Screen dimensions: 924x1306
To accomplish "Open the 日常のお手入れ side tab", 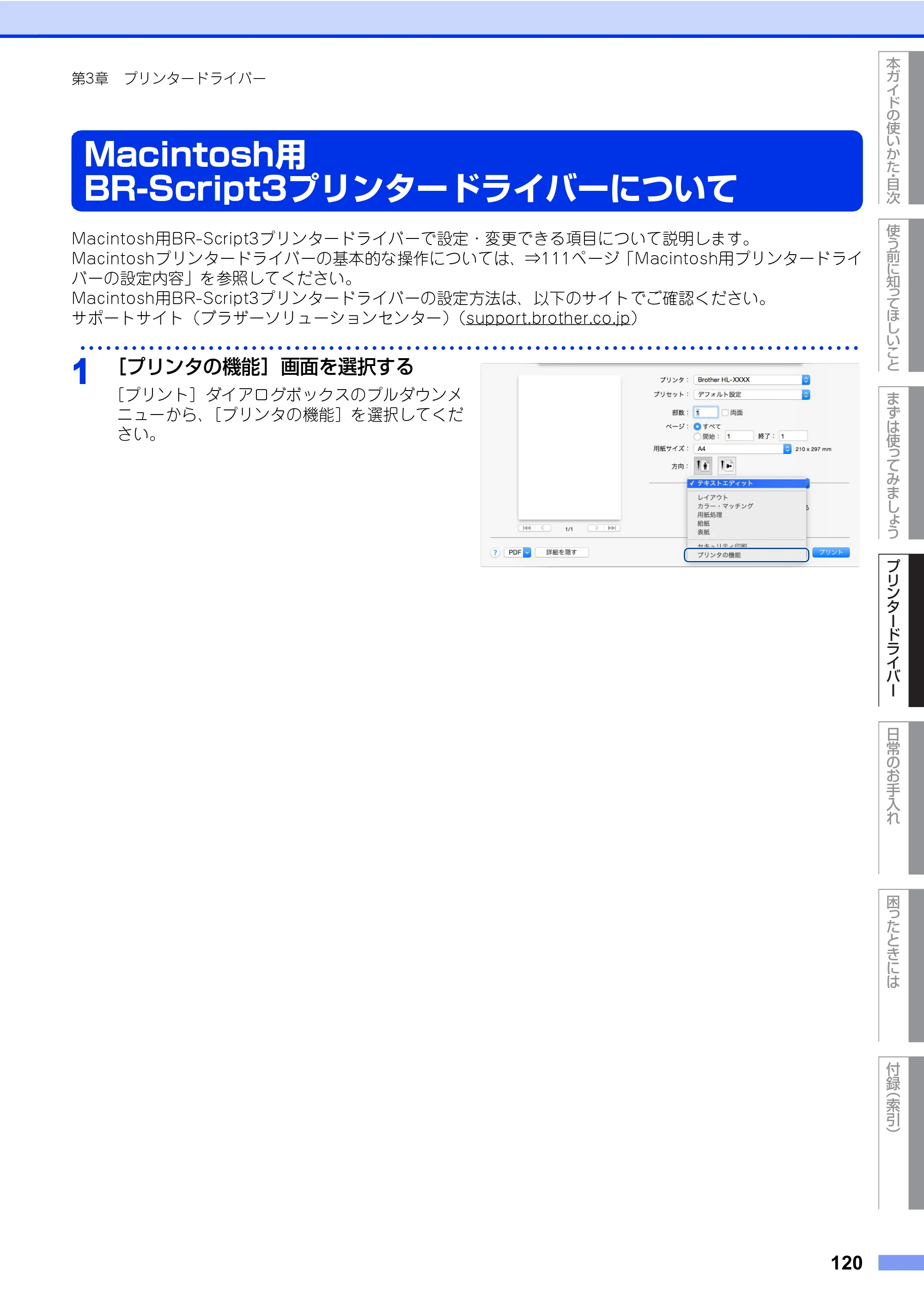I will point(901,798).
